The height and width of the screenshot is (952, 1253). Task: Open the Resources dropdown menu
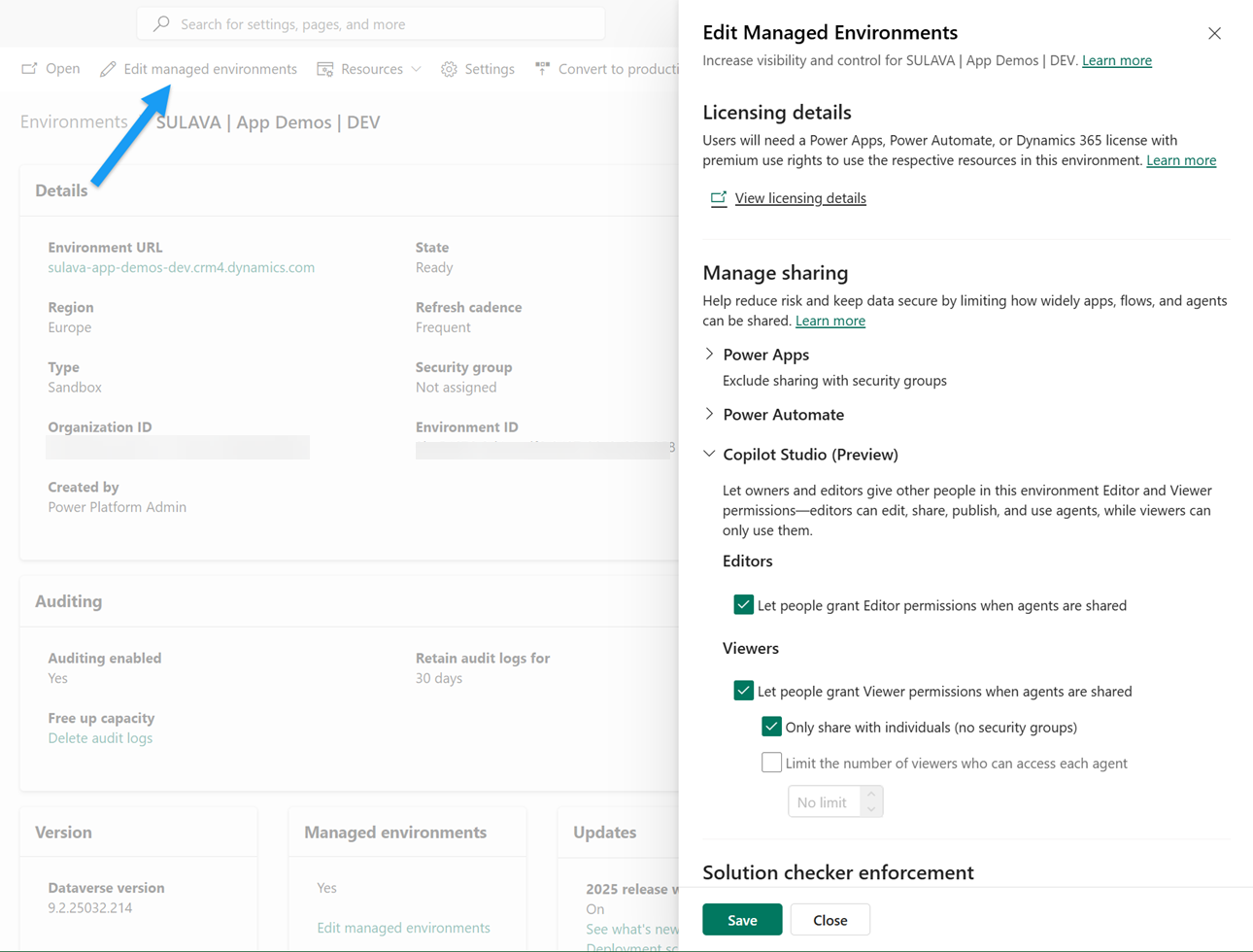click(416, 69)
